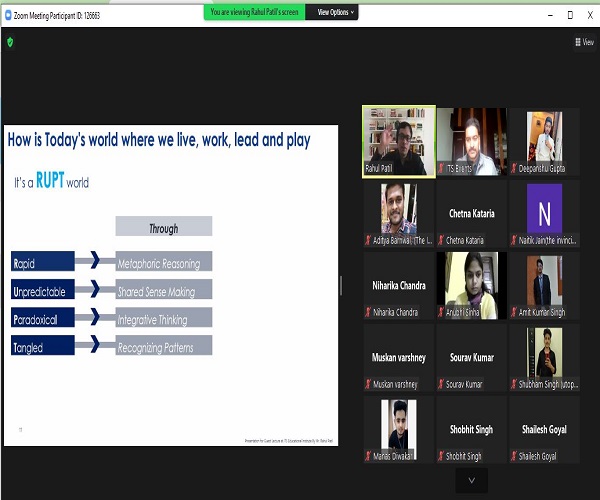This screenshot has height=500, width=600.
Task: Click muted mic icon for Muskan varshney
Action: tap(368, 384)
